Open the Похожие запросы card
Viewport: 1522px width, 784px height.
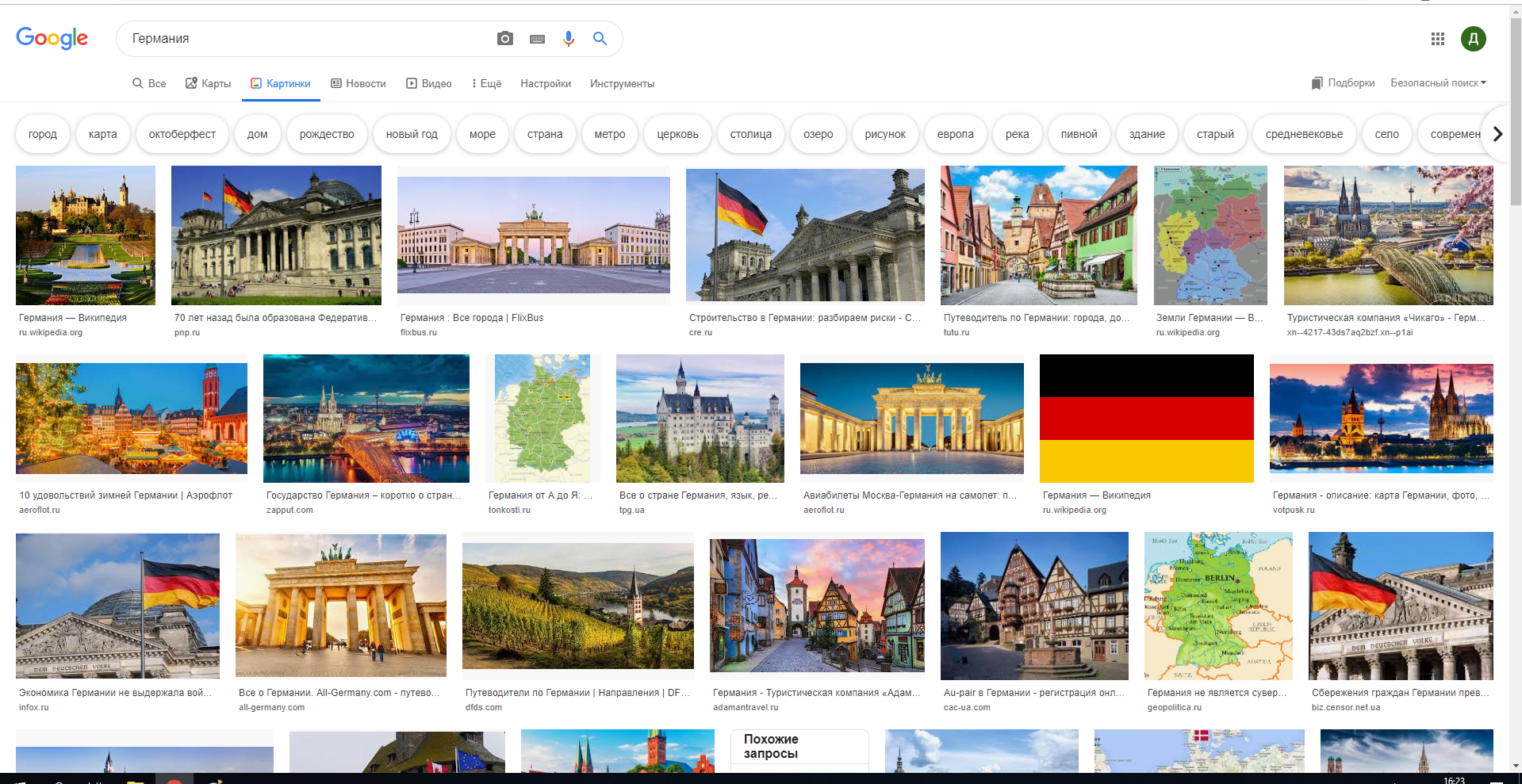[x=799, y=751]
